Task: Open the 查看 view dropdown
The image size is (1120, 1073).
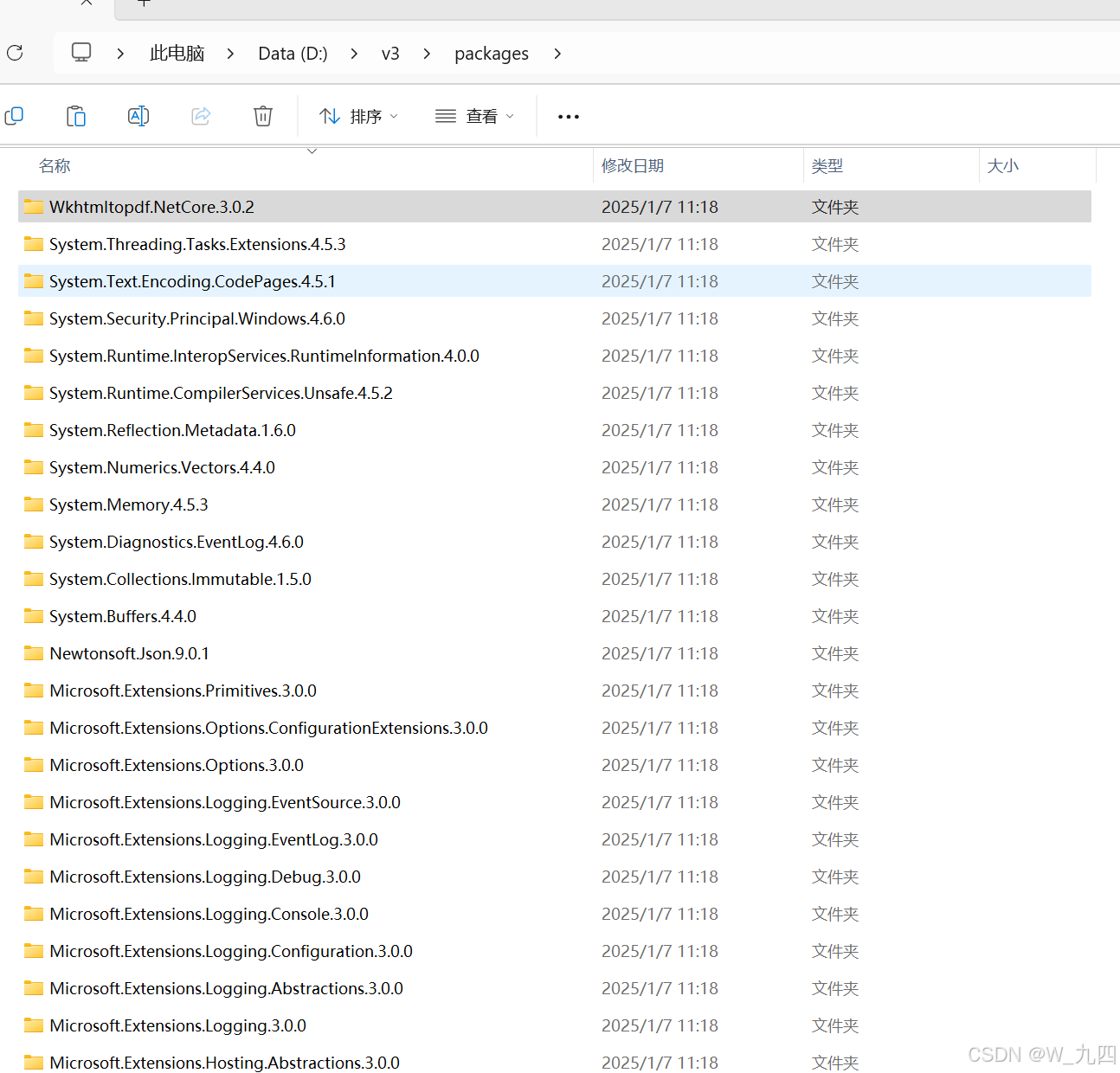Action: pos(474,116)
